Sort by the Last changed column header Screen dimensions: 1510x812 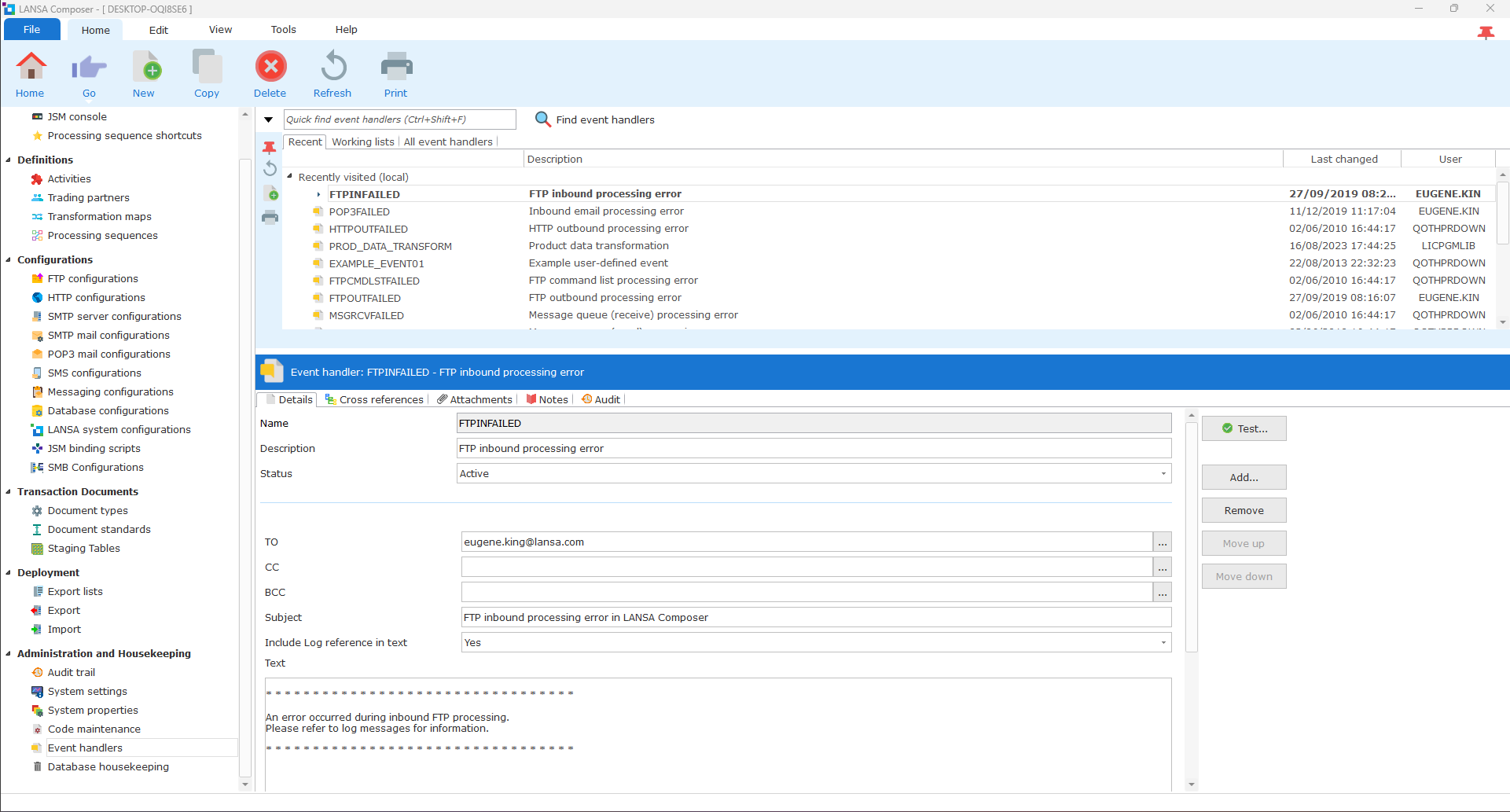tap(1343, 159)
